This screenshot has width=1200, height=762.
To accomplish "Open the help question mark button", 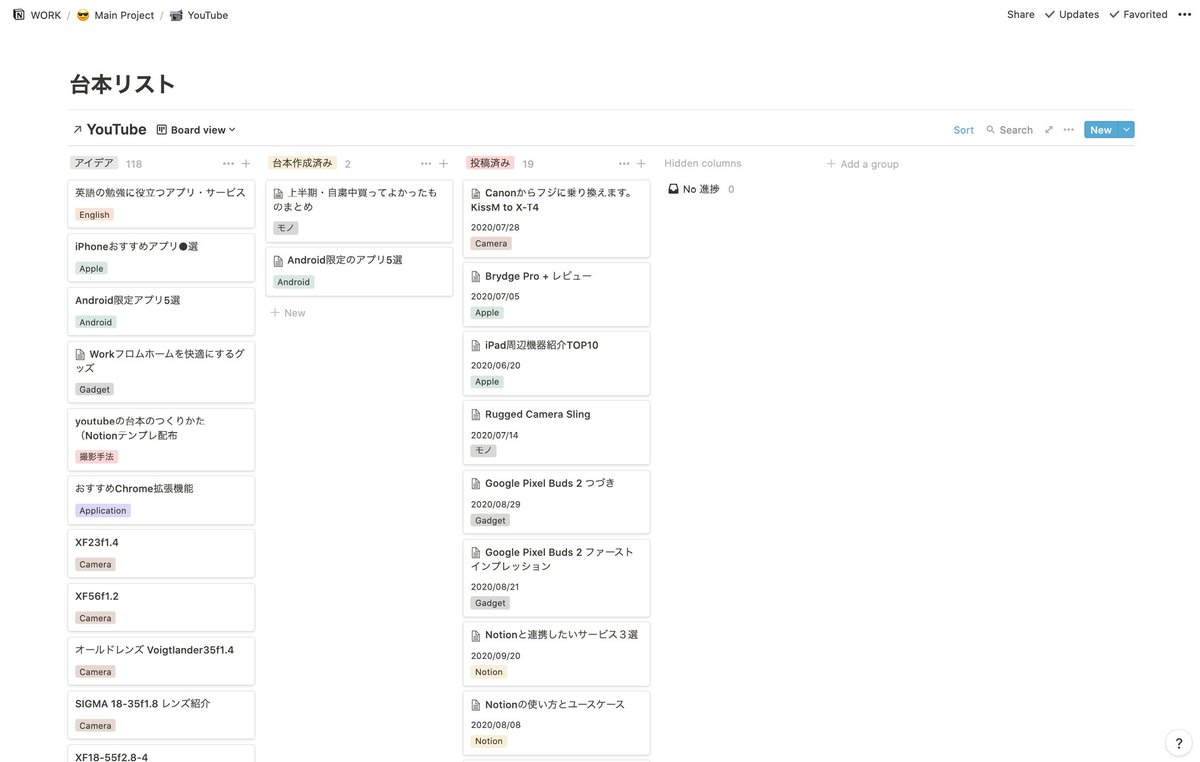I will (x=1178, y=743).
